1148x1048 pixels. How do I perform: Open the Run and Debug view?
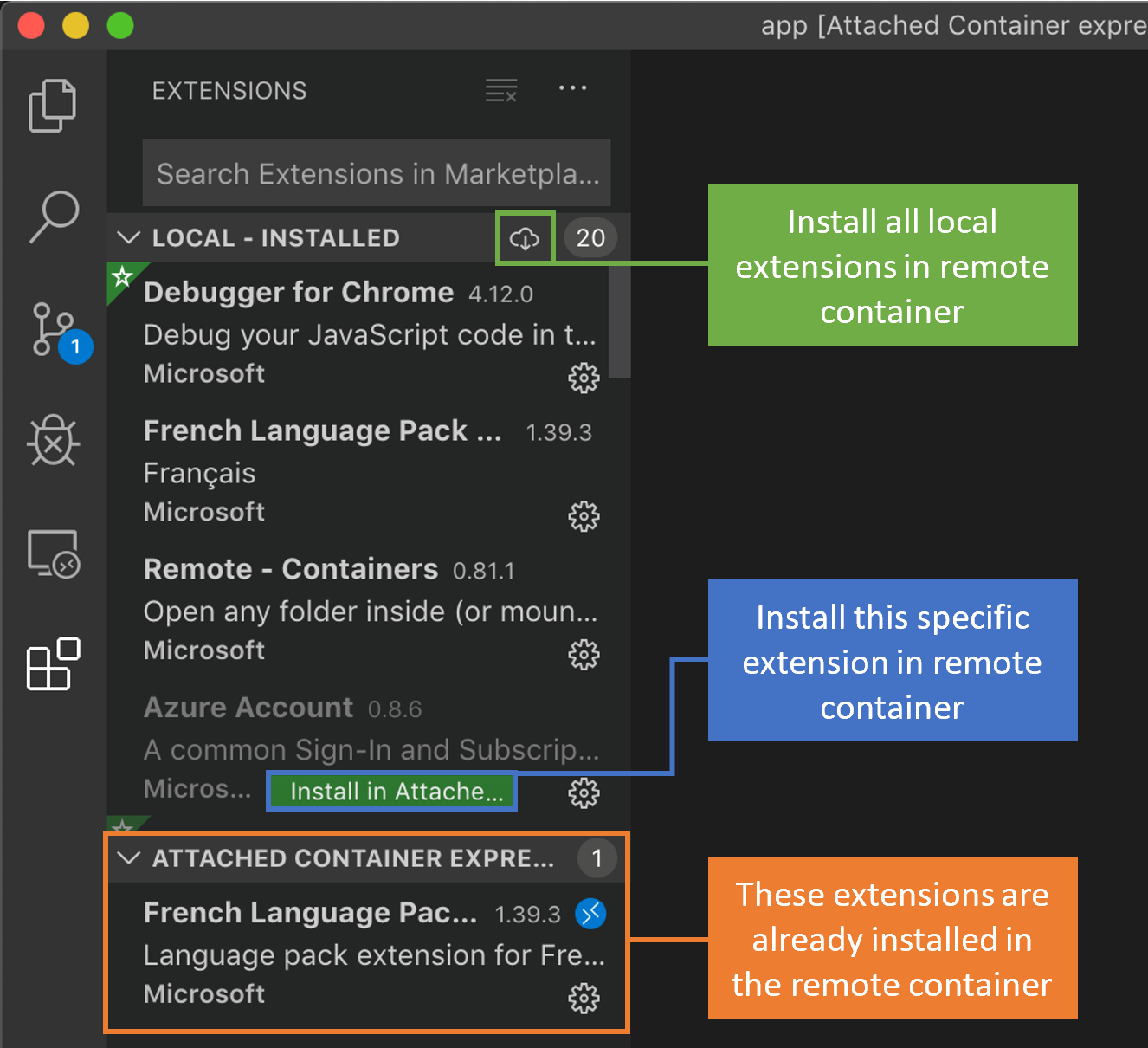pyautogui.click(x=53, y=442)
